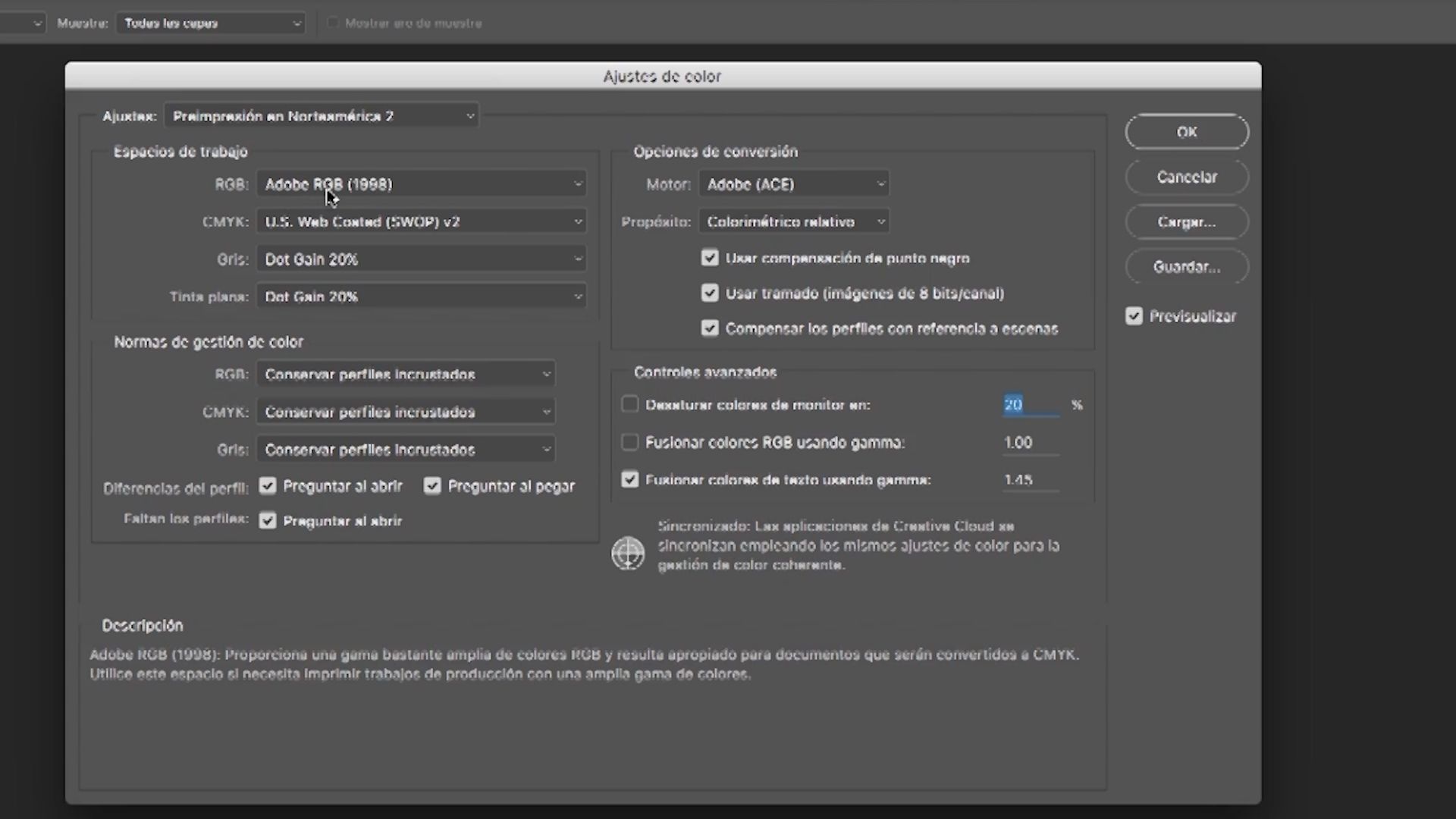Click the desaturate percentage field showing 20
1456x819 pixels.
pyautogui.click(x=1031, y=405)
